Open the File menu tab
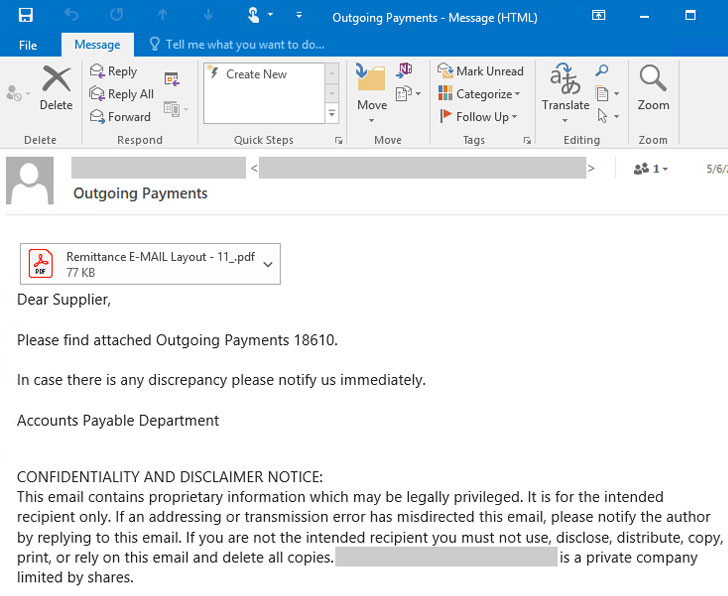The height and width of the screenshot is (596, 728). point(28,45)
